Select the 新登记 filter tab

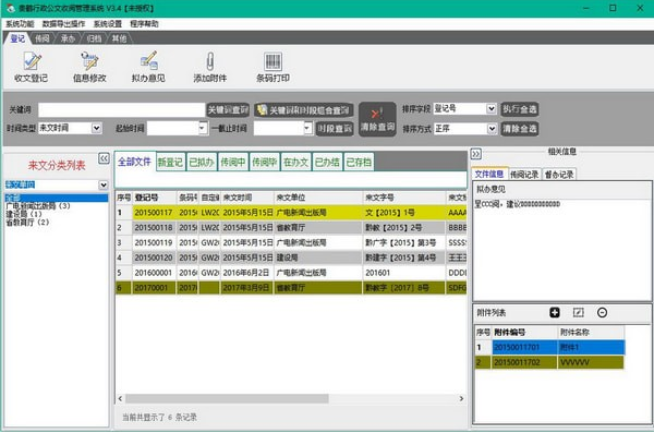point(170,162)
